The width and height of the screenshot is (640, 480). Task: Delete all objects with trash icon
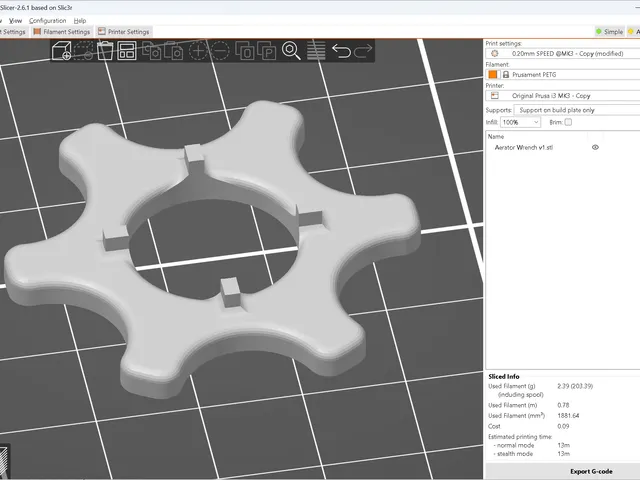coord(105,51)
